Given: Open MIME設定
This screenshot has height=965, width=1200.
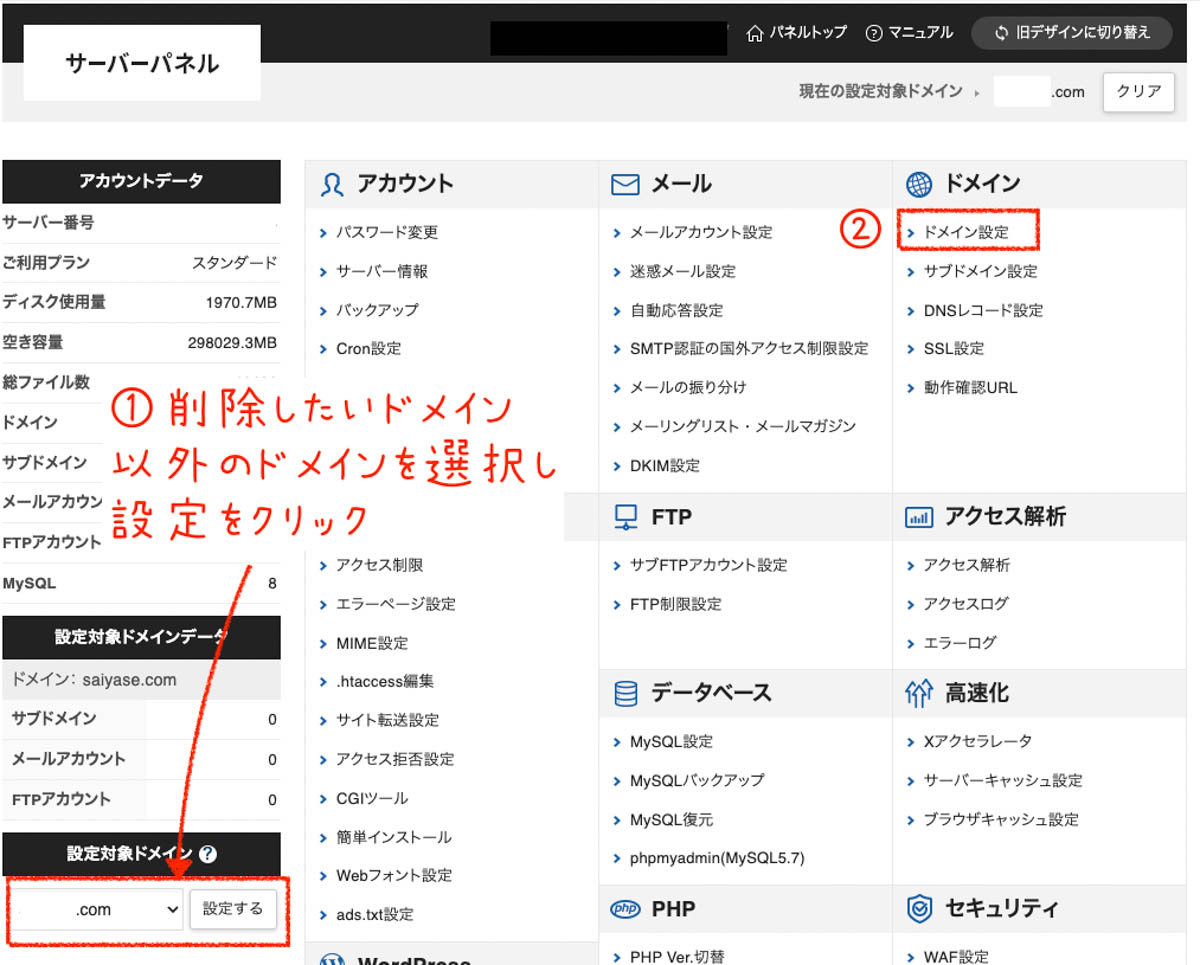Looking at the screenshot, I should tap(372, 643).
